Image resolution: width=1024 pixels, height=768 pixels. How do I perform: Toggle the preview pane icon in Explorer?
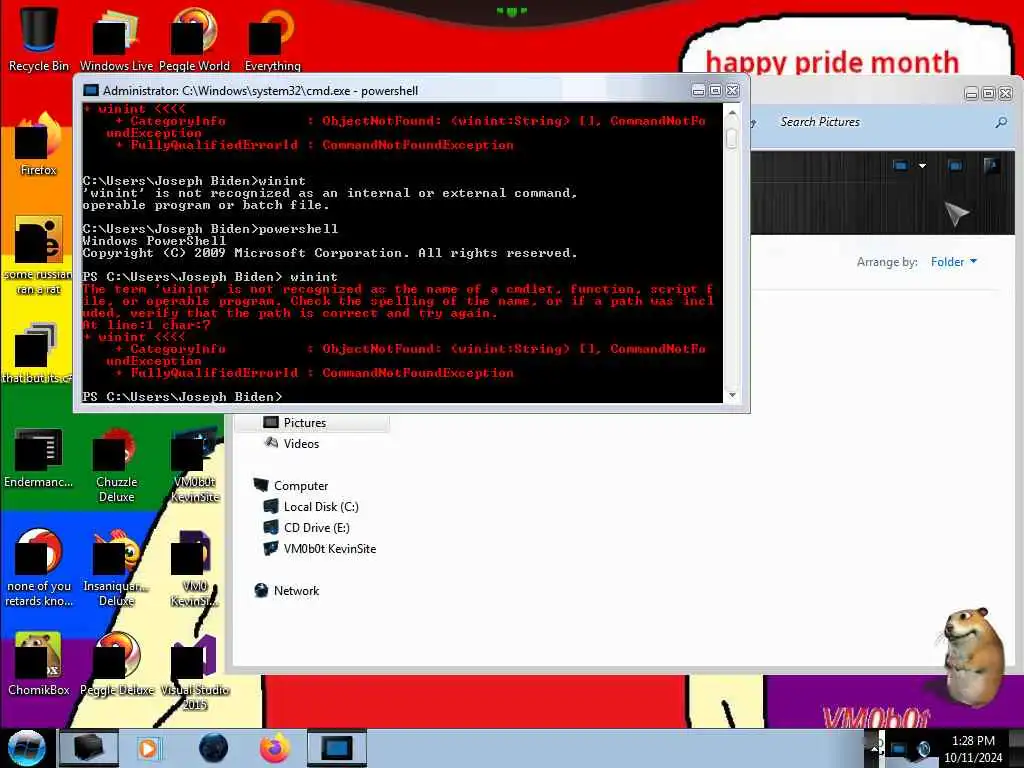[x=955, y=166]
